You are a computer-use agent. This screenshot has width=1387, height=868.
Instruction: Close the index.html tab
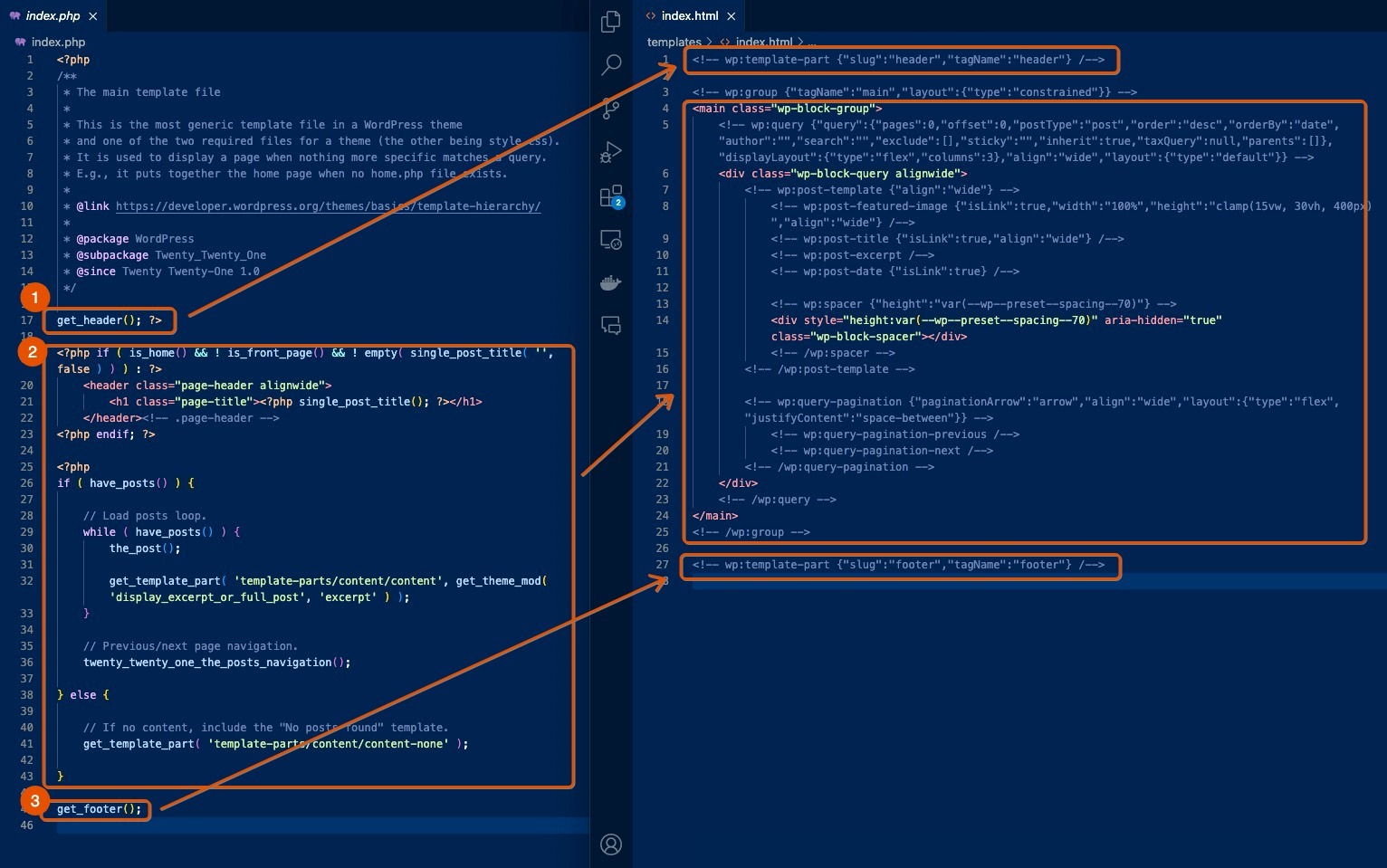(731, 16)
